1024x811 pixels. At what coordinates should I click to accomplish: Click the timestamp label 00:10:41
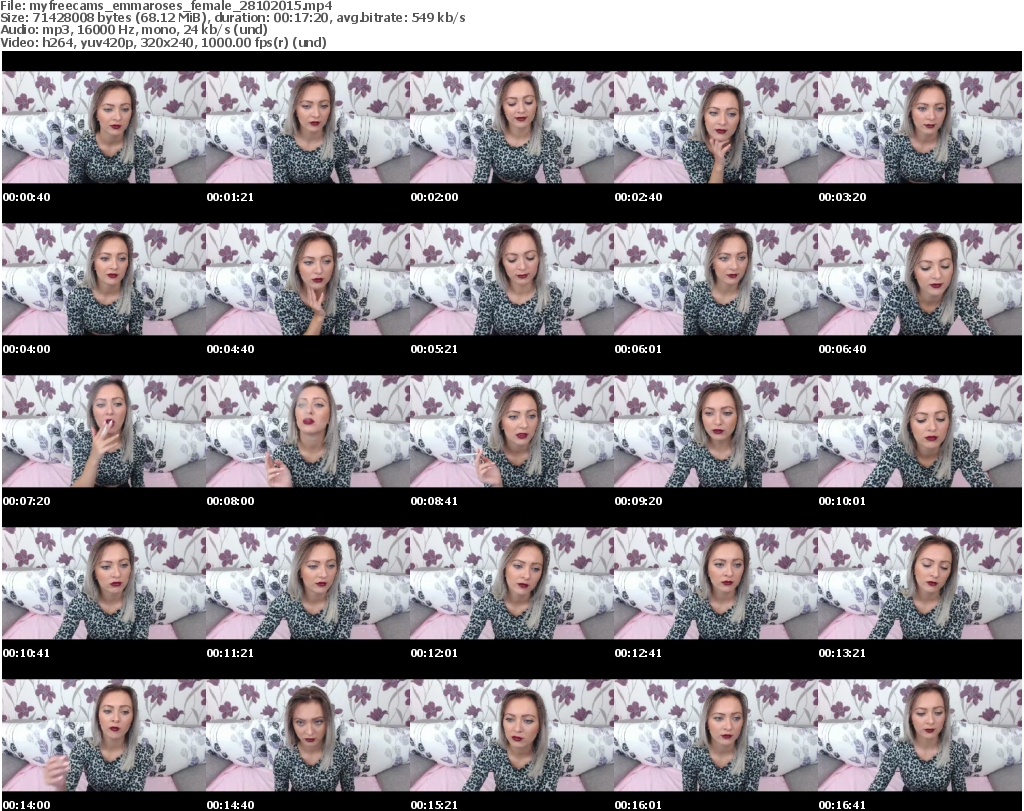(27, 653)
